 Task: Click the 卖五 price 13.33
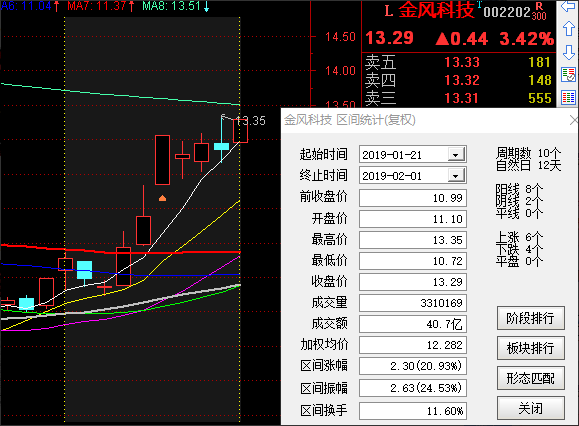point(462,62)
